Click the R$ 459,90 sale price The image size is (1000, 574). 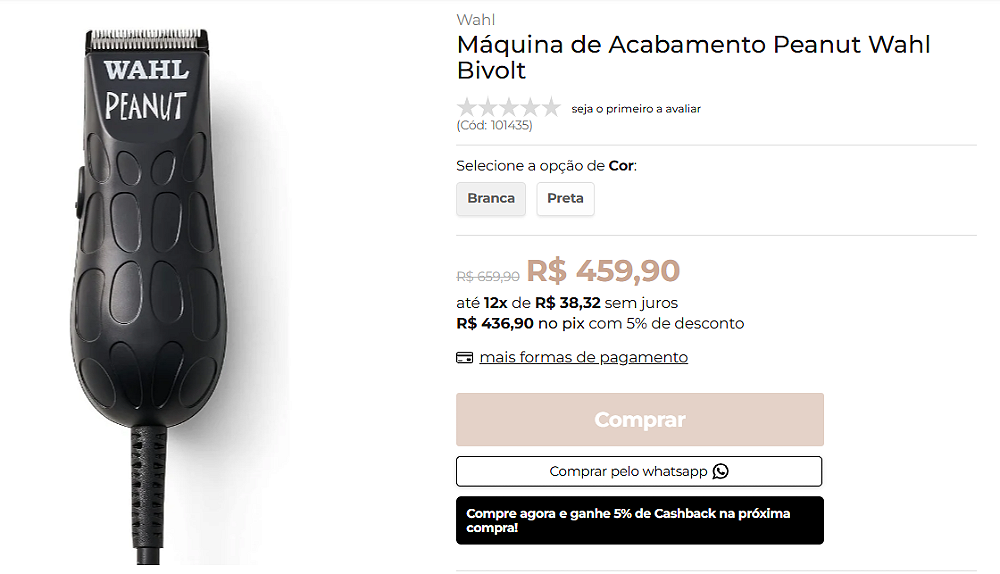(x=603, y=271)
